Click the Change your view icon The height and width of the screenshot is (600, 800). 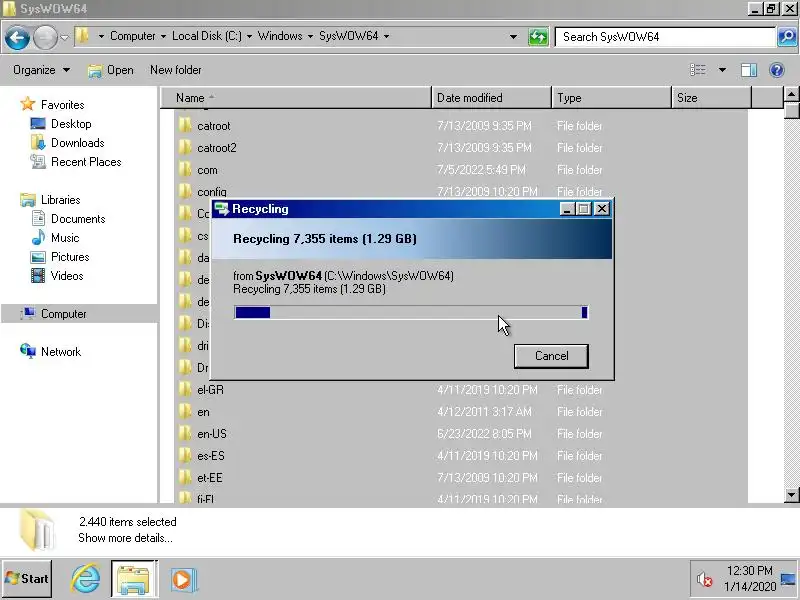[698, 70]
